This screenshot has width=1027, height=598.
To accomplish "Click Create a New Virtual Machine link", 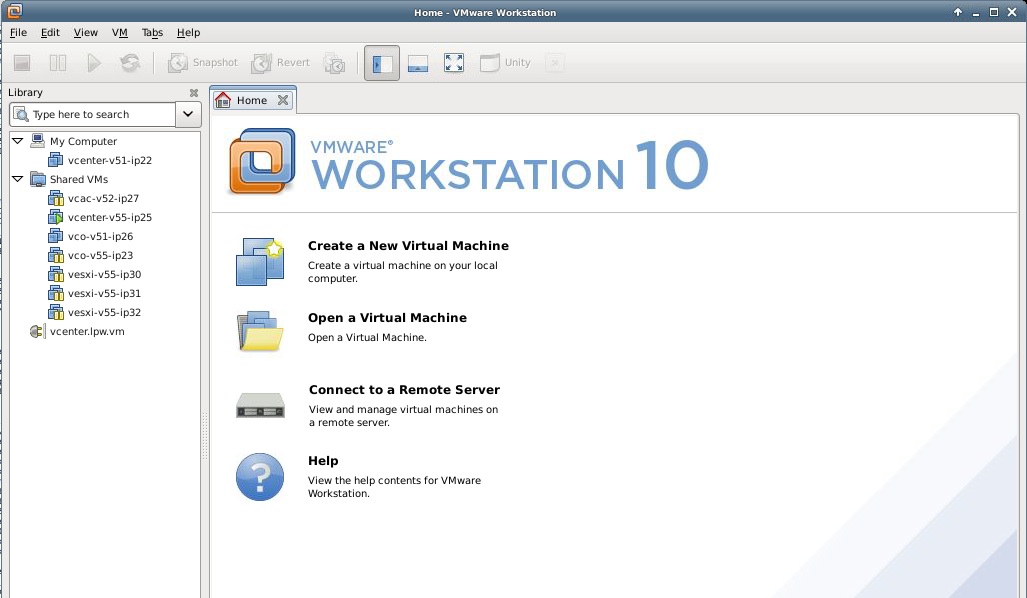I will tap(408, 246).
